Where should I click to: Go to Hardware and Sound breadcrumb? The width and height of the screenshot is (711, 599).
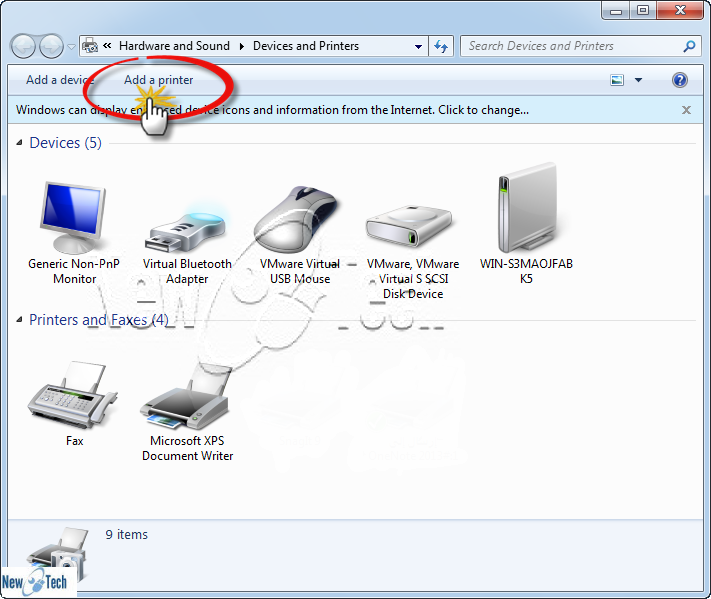[174, 46]
